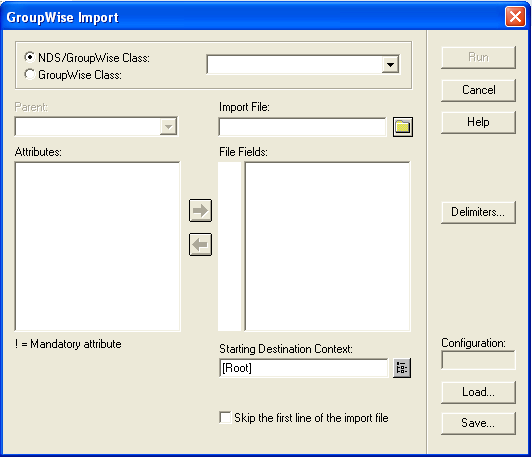
Task: Click the Starting Destination Context field containing [Root]
Action: [303, 368]
